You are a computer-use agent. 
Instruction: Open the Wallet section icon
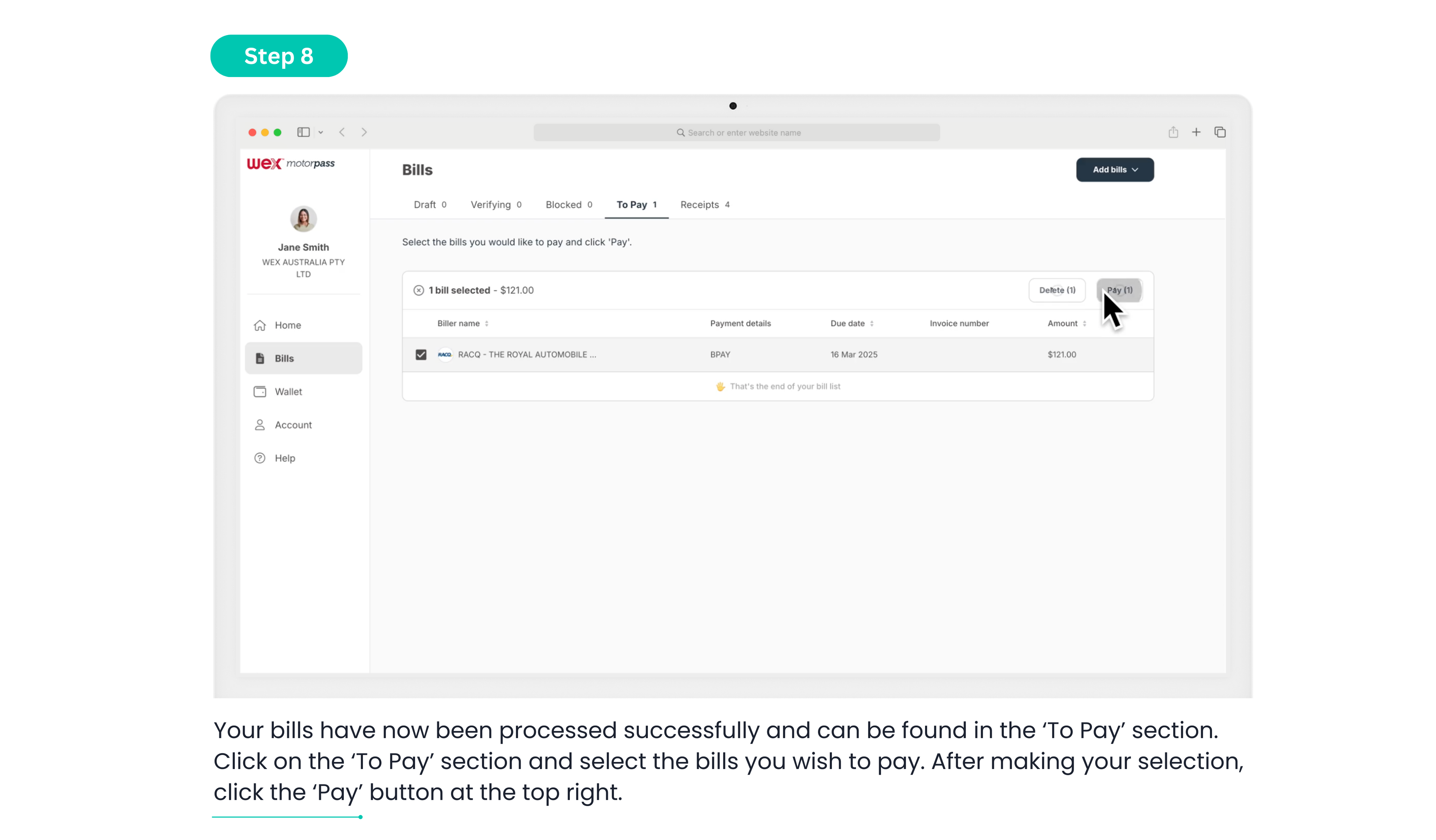260,392
